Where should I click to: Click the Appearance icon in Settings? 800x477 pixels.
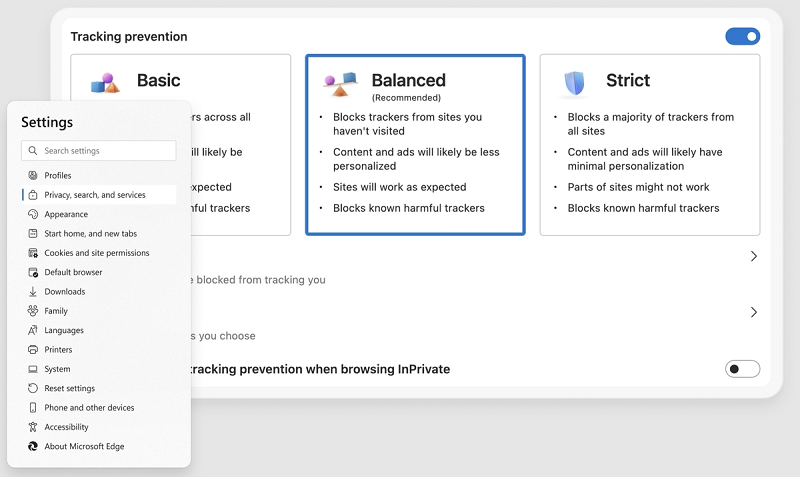tap(33, 214)
